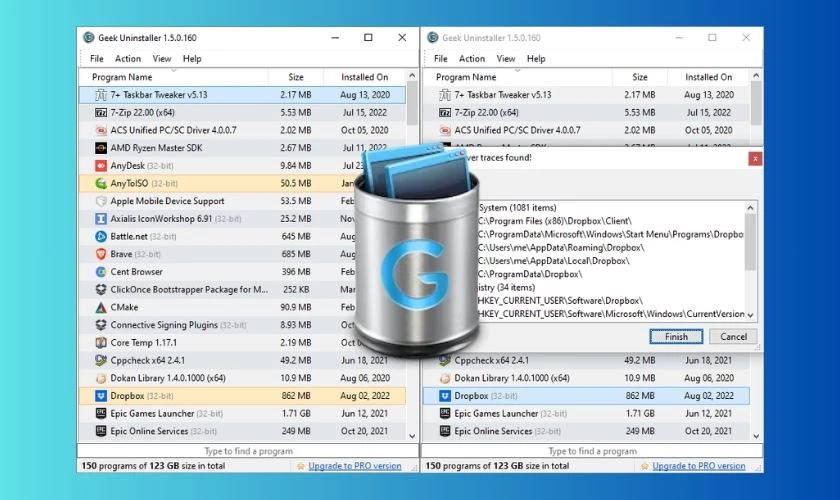Sort by Size column in left window
840x500 pixels.
[296, 77]
